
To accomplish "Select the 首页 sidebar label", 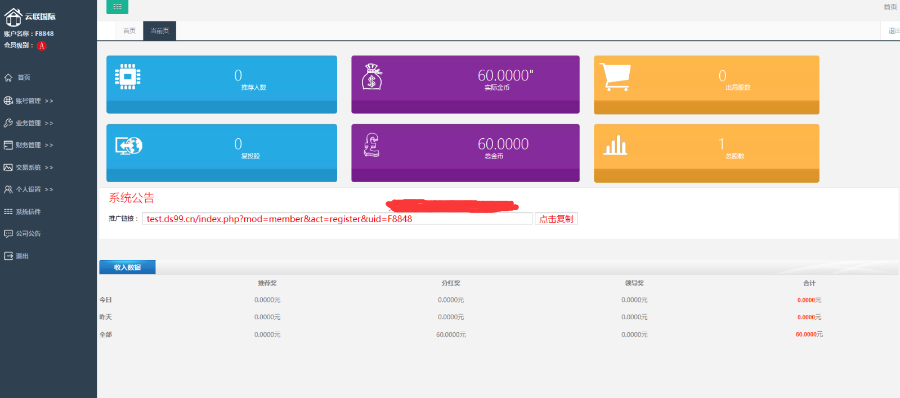I will pyautogui.click(x=24, y=78).
